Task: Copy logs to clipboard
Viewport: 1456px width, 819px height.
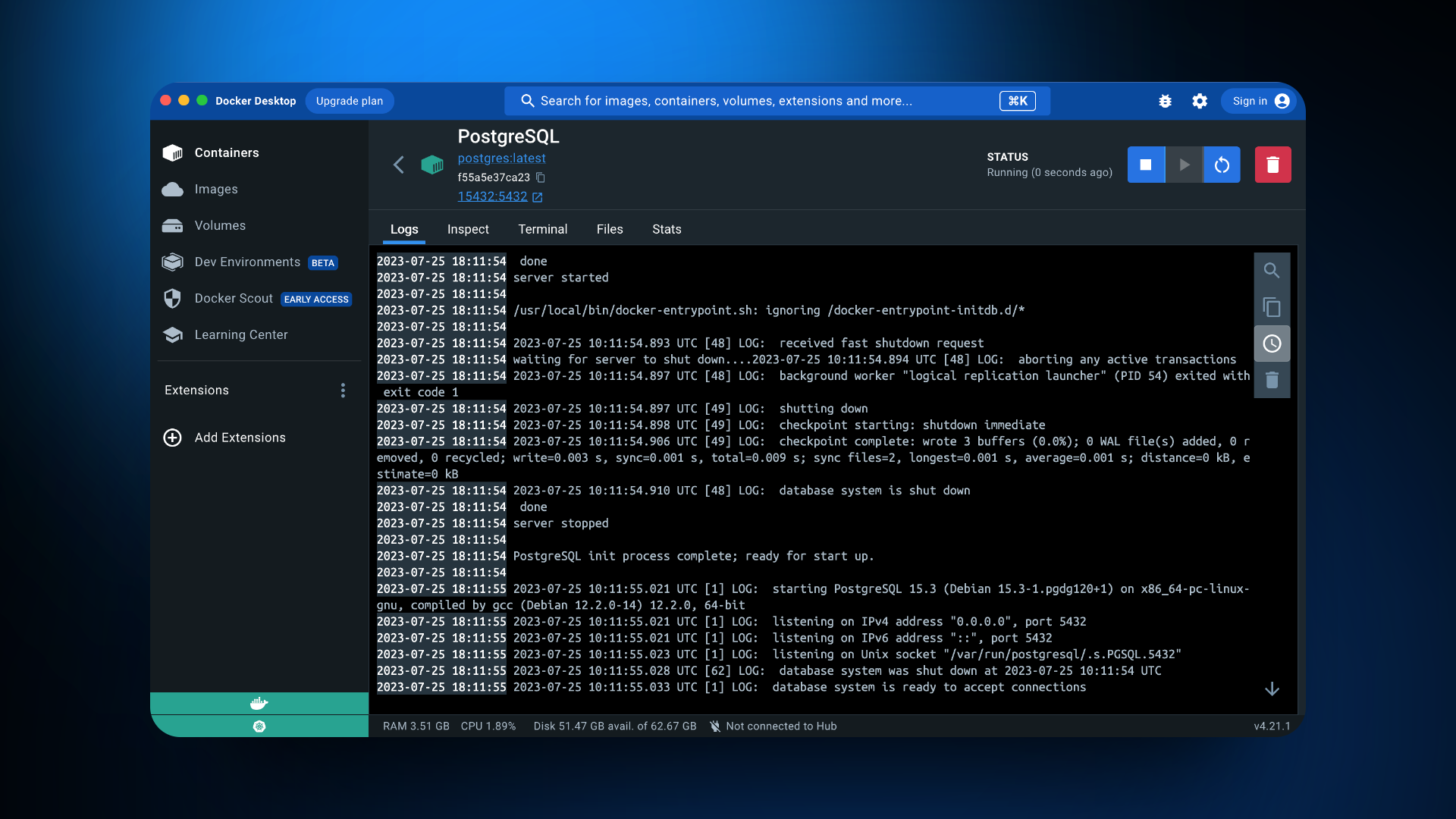Action: click(x=1272, y=307)
